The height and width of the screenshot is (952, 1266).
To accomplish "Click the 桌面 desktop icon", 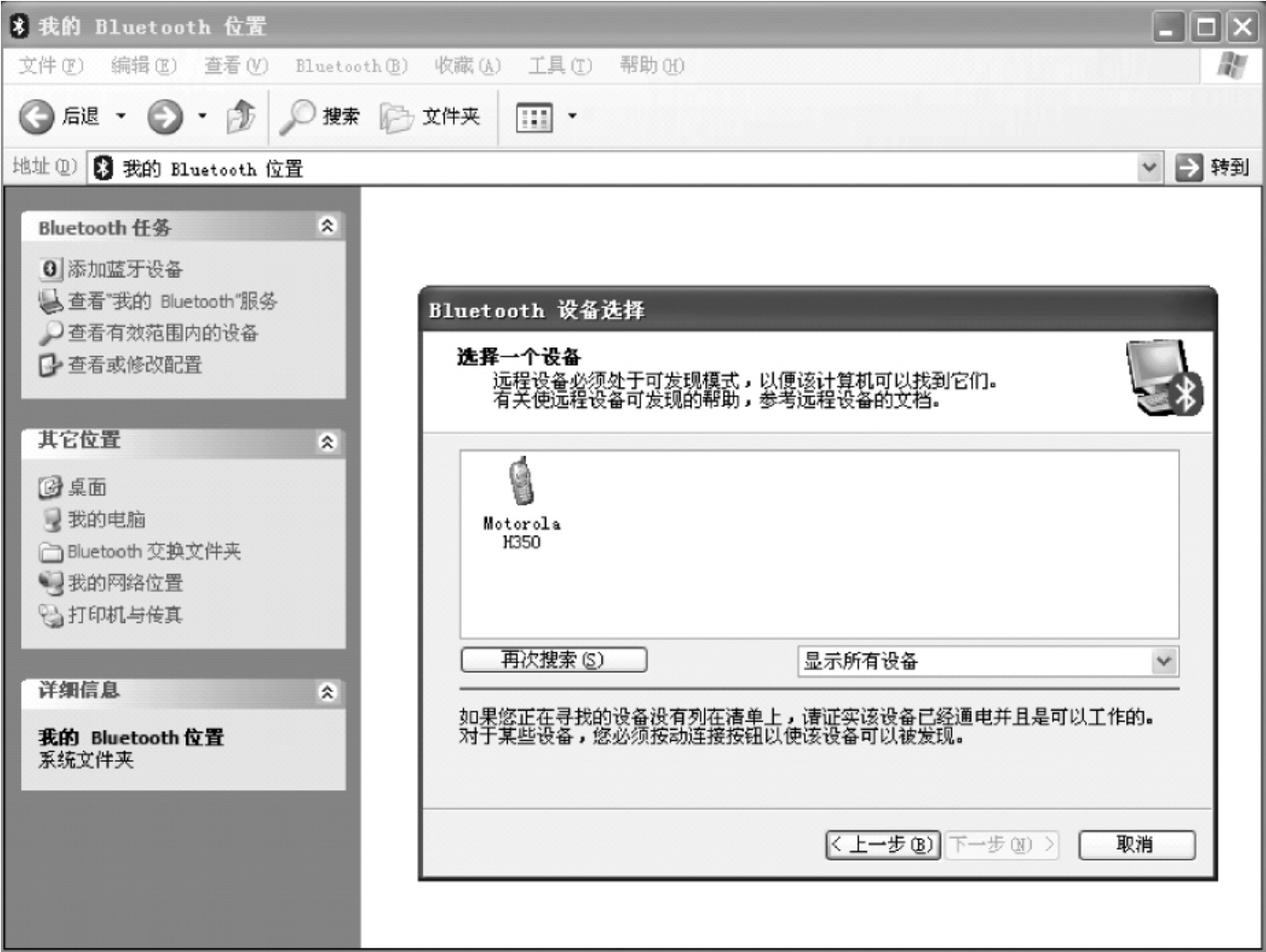I will [50, 487].
